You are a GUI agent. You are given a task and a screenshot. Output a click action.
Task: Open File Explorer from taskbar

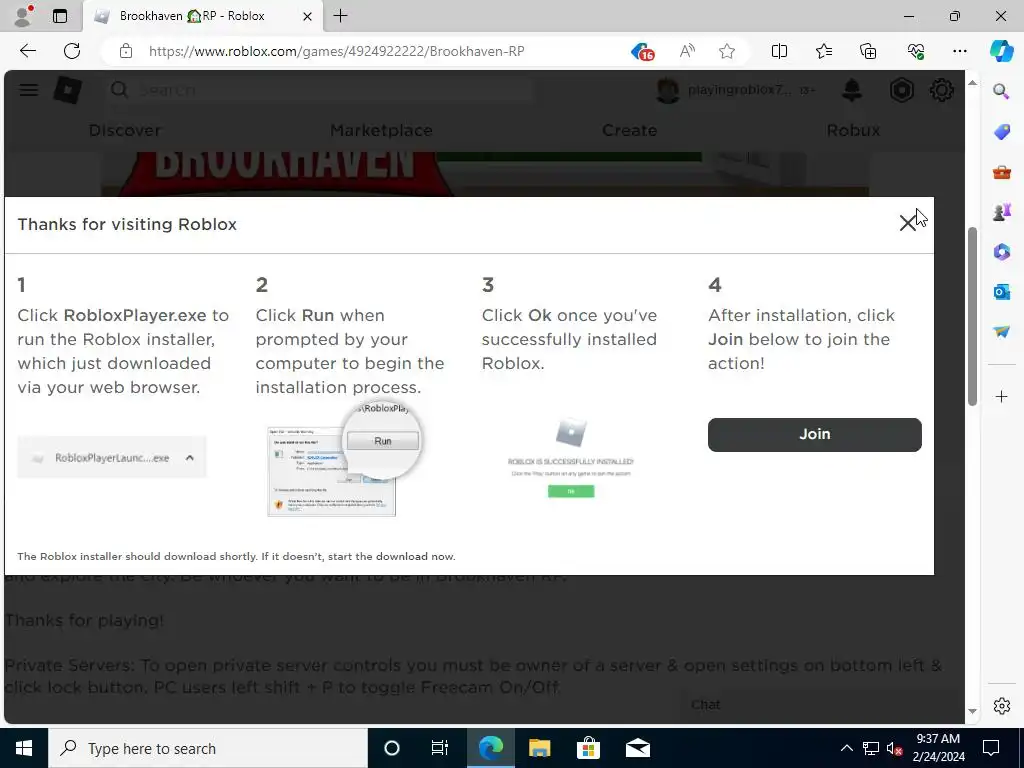point(539,748)
